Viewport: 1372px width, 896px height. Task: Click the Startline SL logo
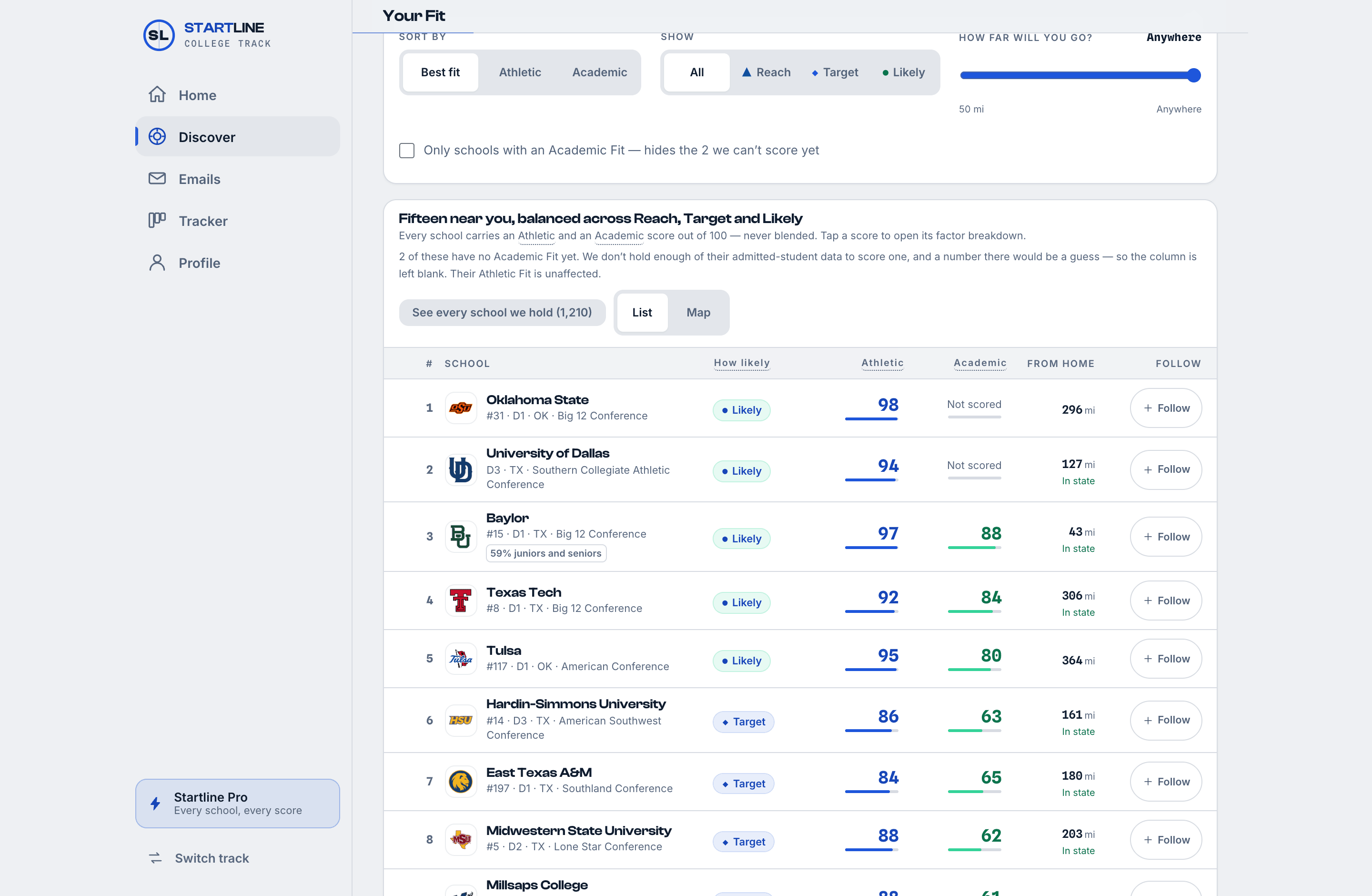pos(159,35)
